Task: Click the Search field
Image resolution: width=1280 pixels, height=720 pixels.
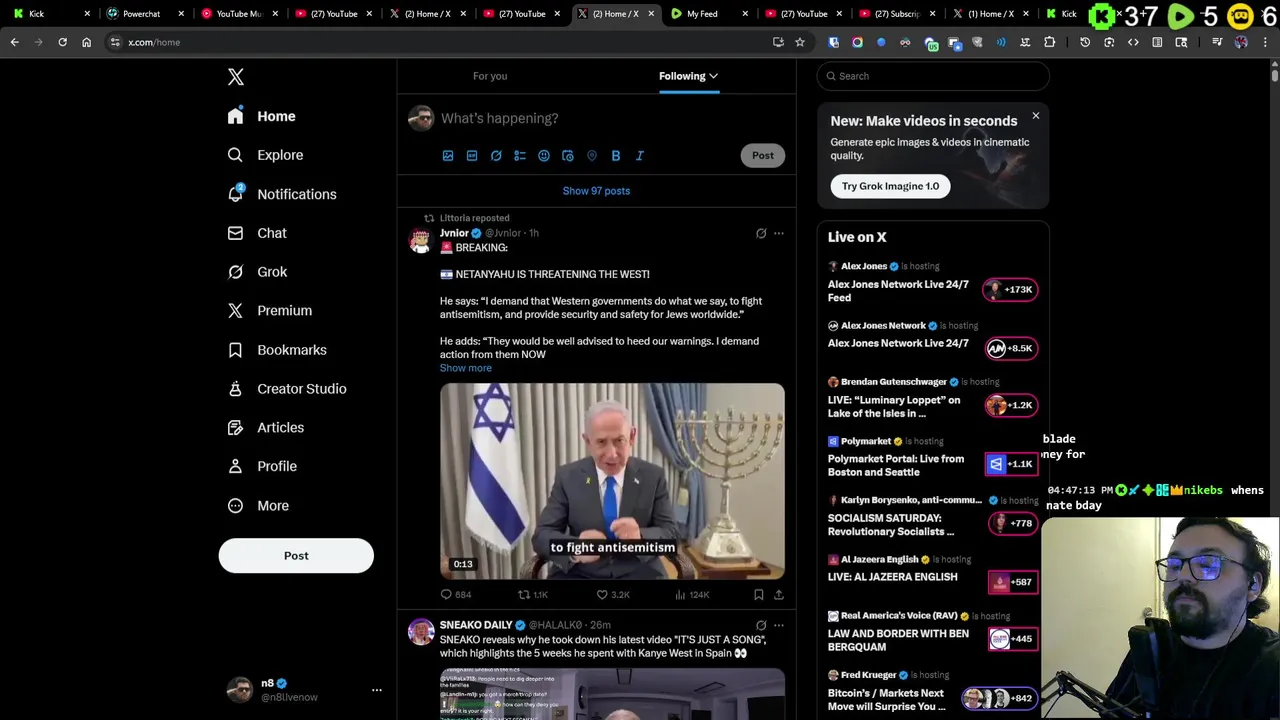Action: pos(933,76)
